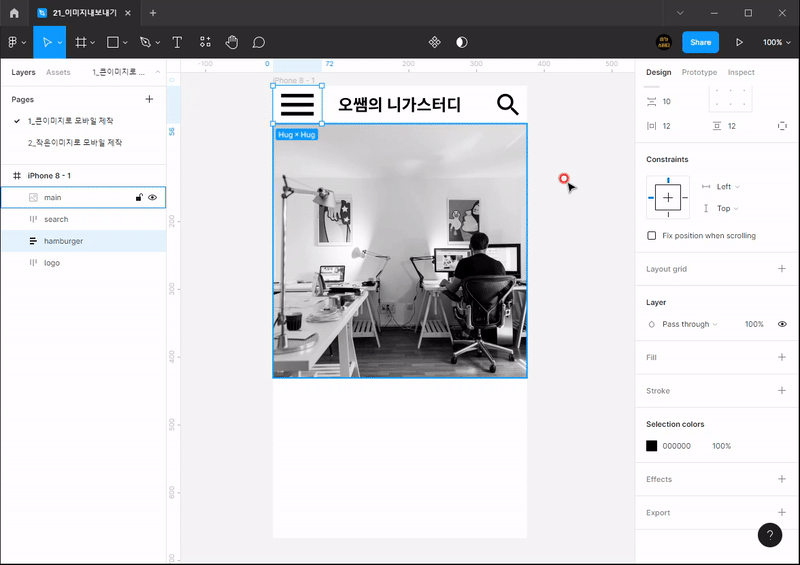This screenshot has width=800, height=565.
Task: Open vertical constraint Top dropdown
Action: coord(728,208)
